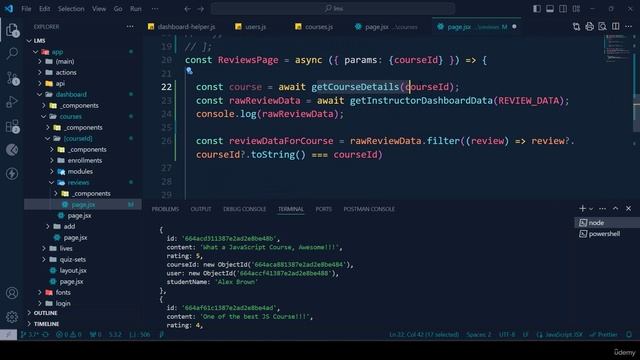Open Explorer More Actions ellipsis

point(130,27)
